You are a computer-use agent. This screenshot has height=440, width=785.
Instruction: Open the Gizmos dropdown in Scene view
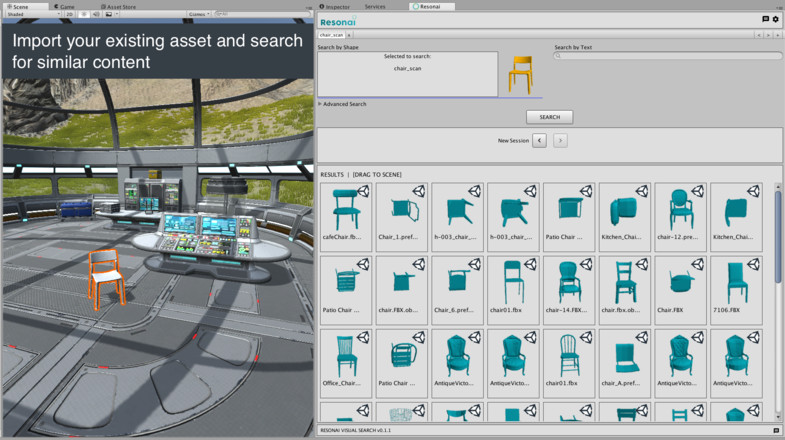coord(199,14)
